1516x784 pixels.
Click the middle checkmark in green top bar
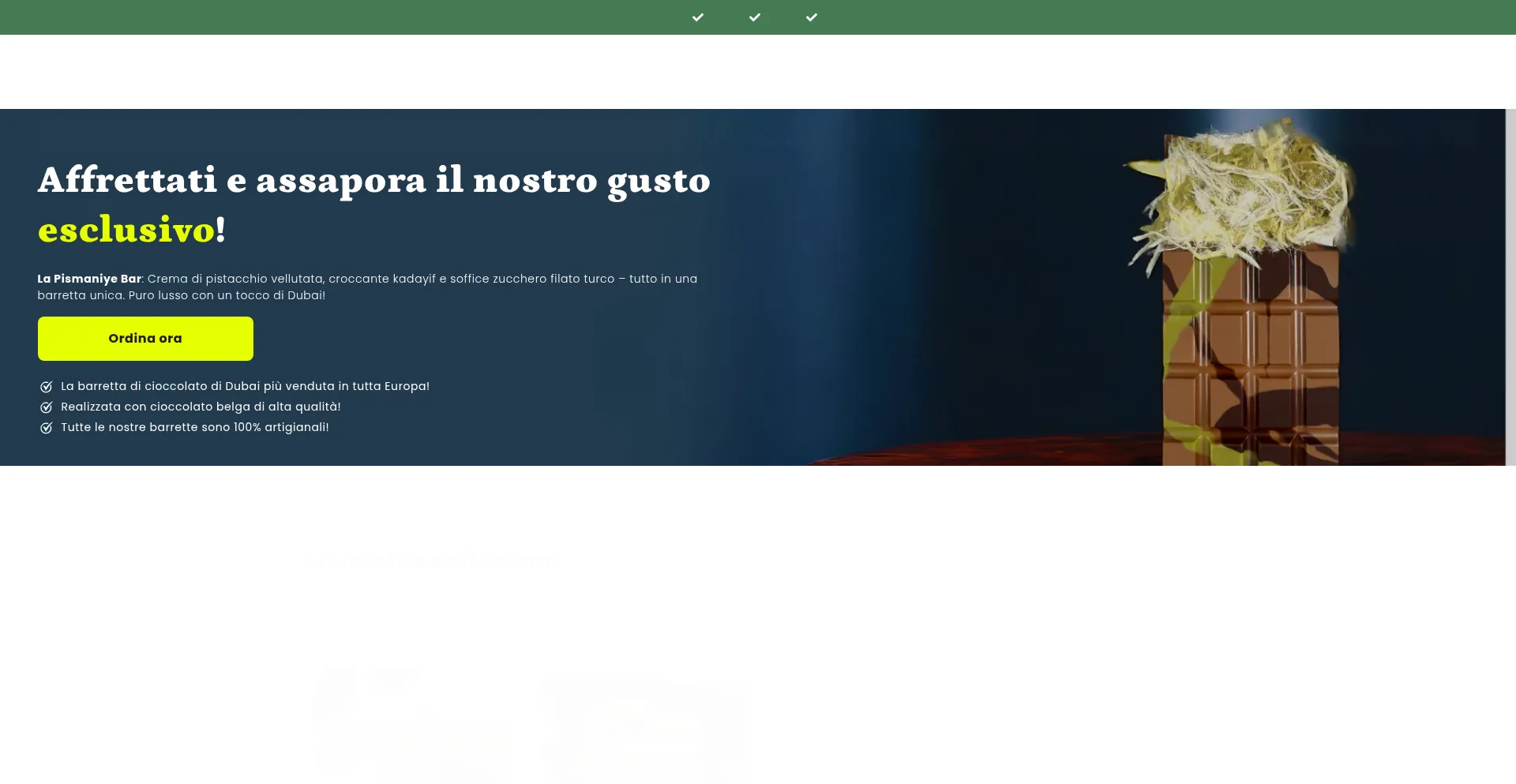pyautogui.click(x=755, y=17)
